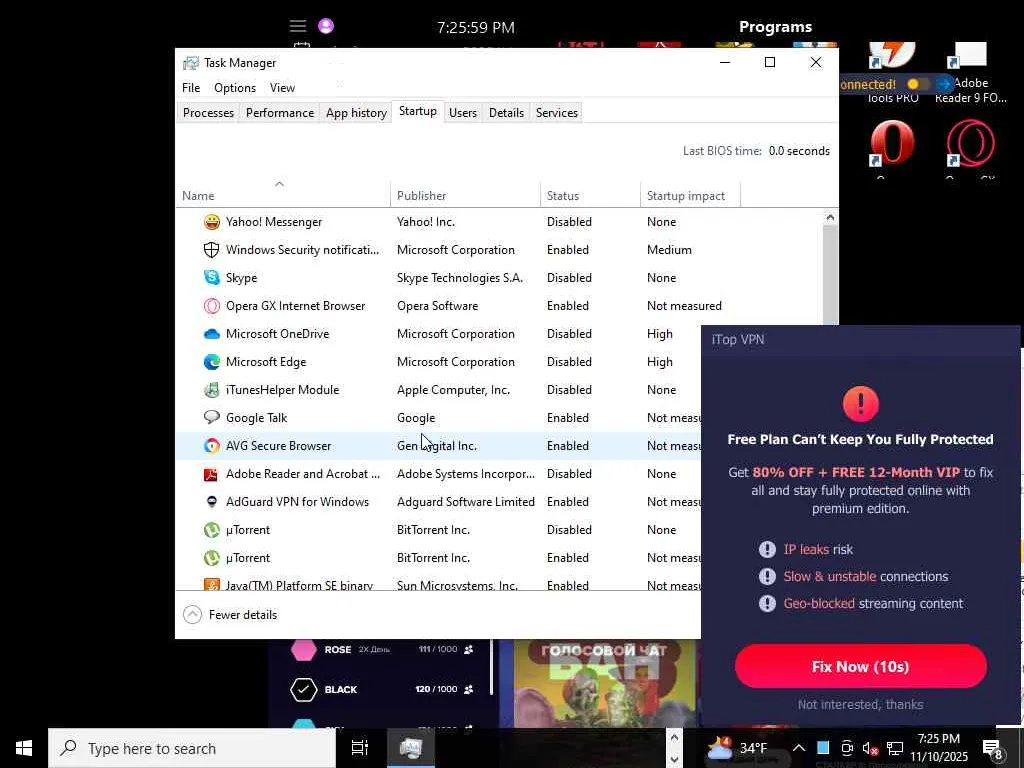Click the Task Manager taskbar icon
Screen dimensions: 1024x768
[410, 748]
